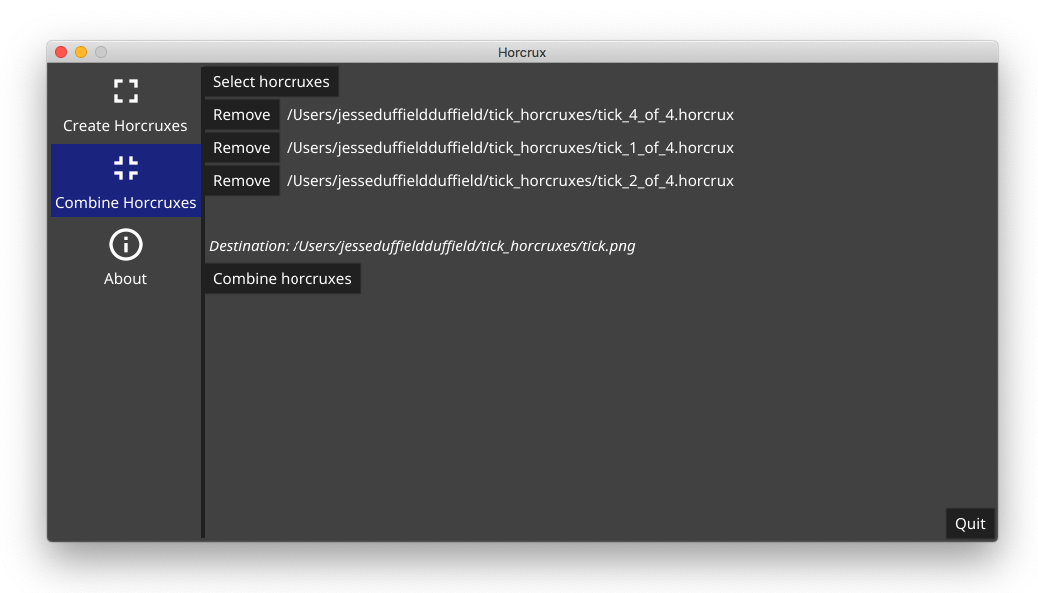Image resolution: width=1038 pixels, height=593 pixels.
Task: Switch to Combine Horcruxes tab label
Action: (126, 203)
